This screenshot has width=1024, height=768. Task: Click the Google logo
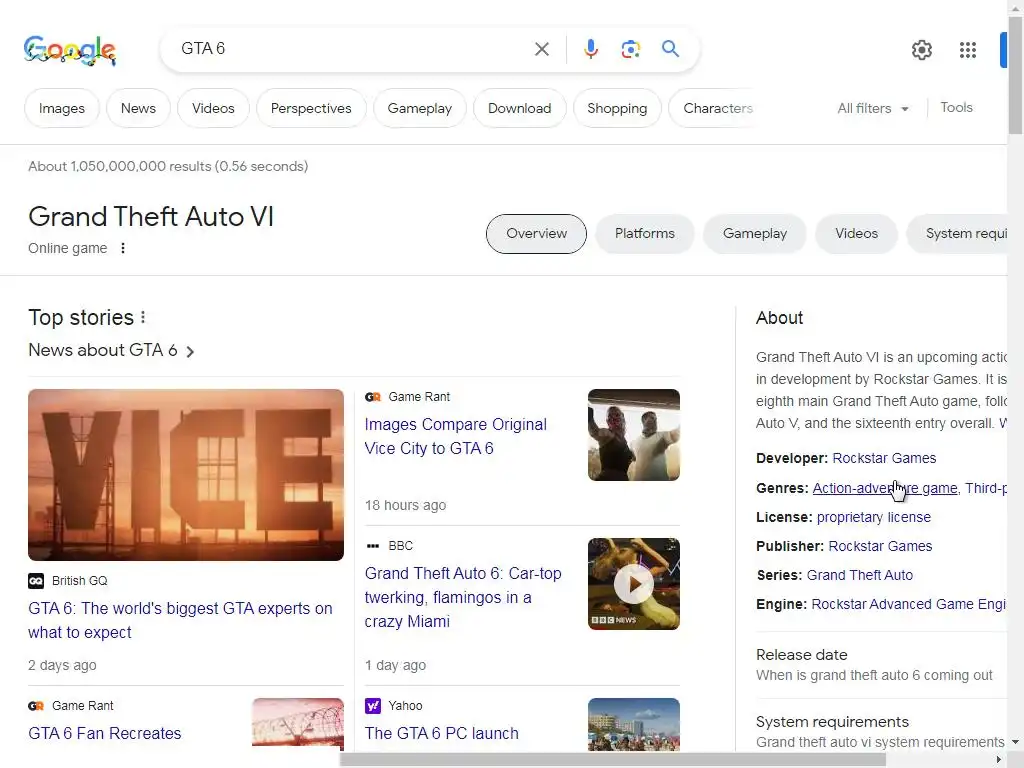70,50
